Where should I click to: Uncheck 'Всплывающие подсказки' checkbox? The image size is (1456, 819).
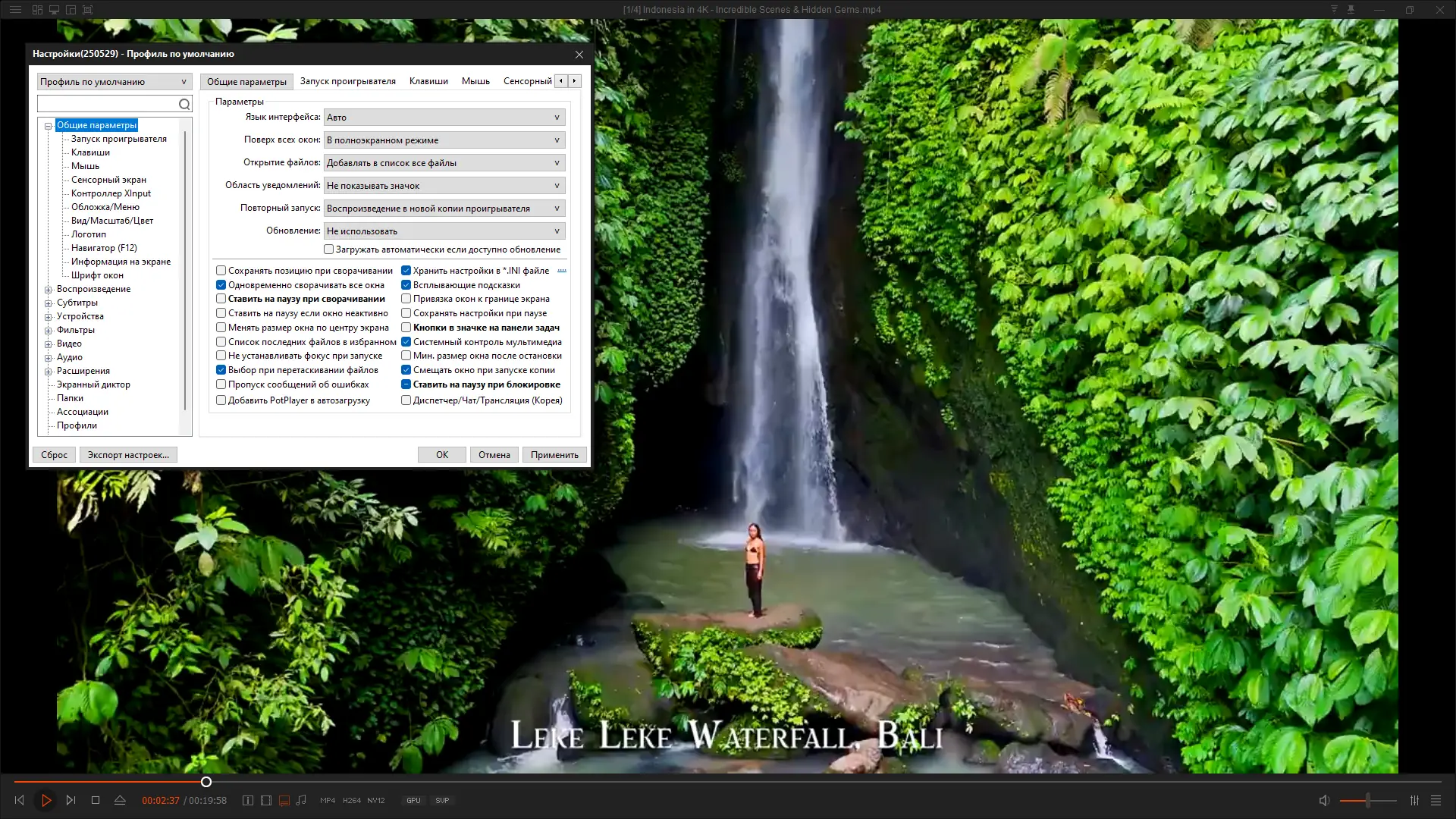(406, 285)
